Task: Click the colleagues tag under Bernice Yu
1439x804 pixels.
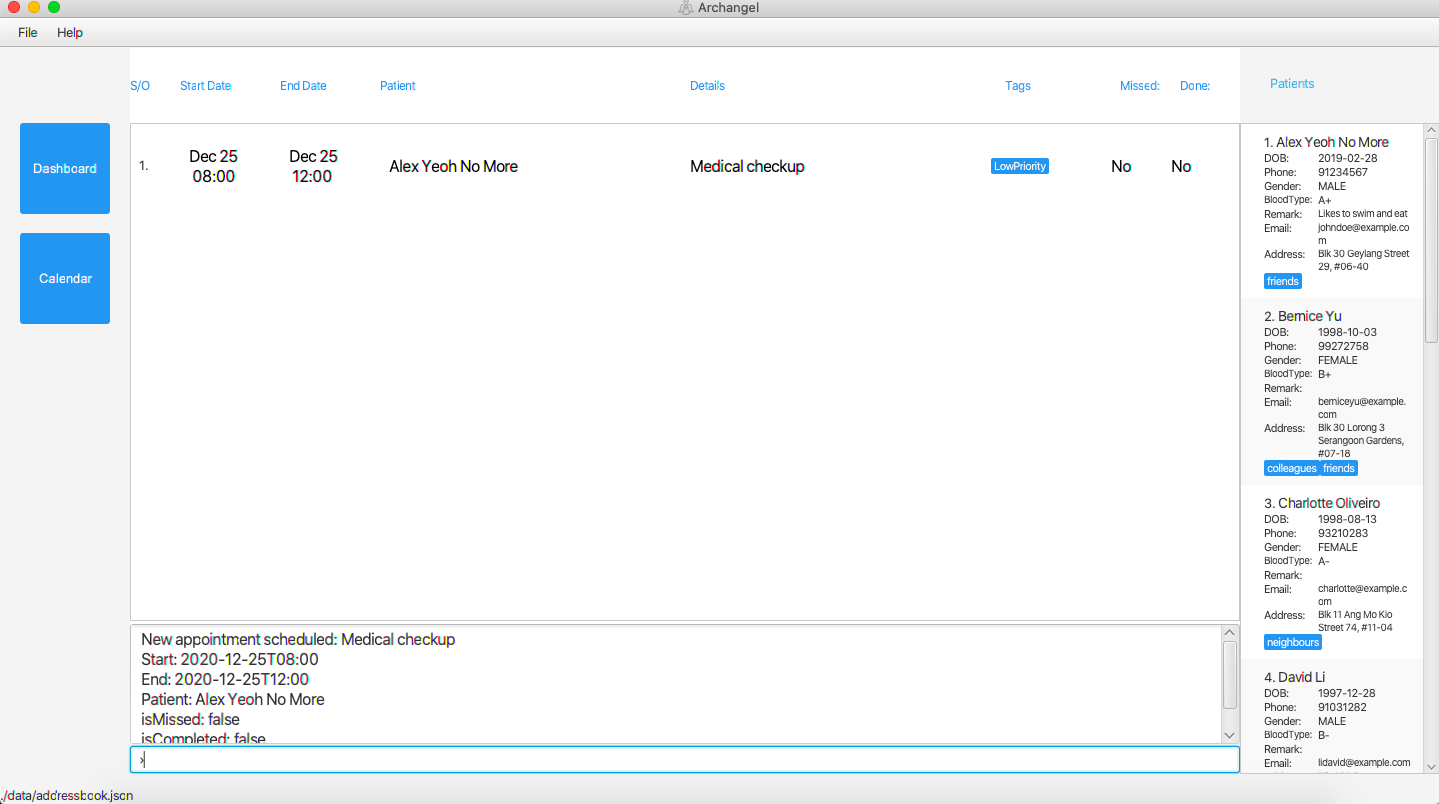Action: tap(1291, 468)
